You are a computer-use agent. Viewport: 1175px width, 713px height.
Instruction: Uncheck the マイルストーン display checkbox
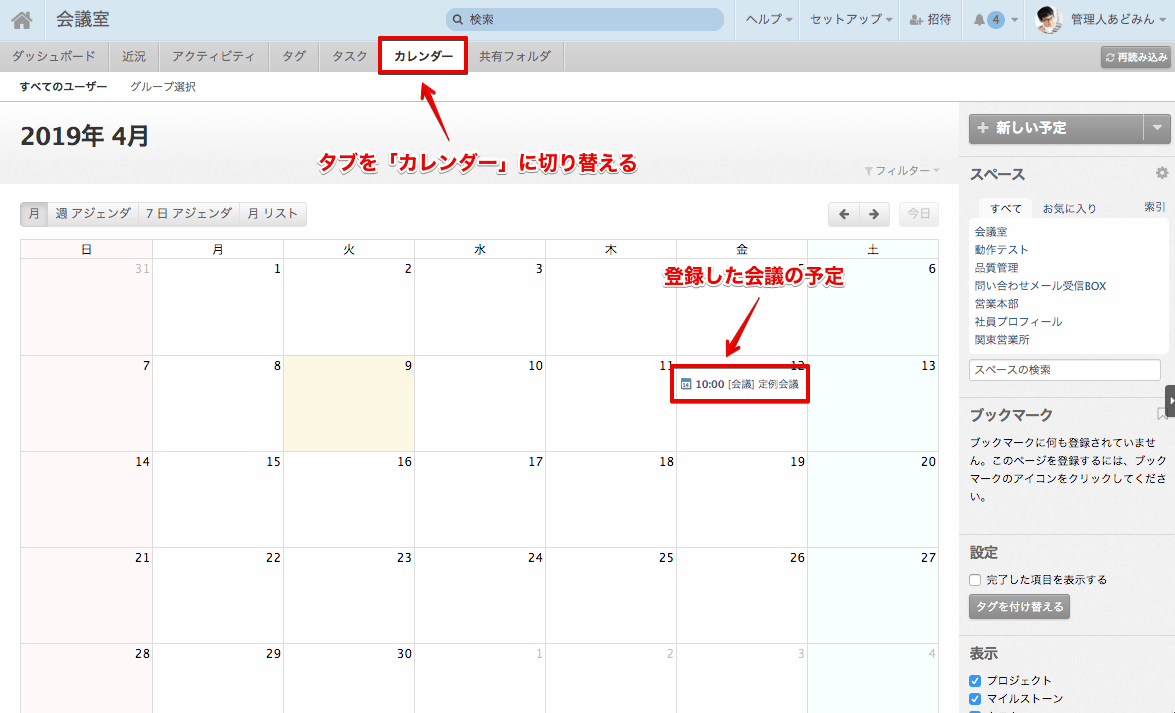point(975,699)
